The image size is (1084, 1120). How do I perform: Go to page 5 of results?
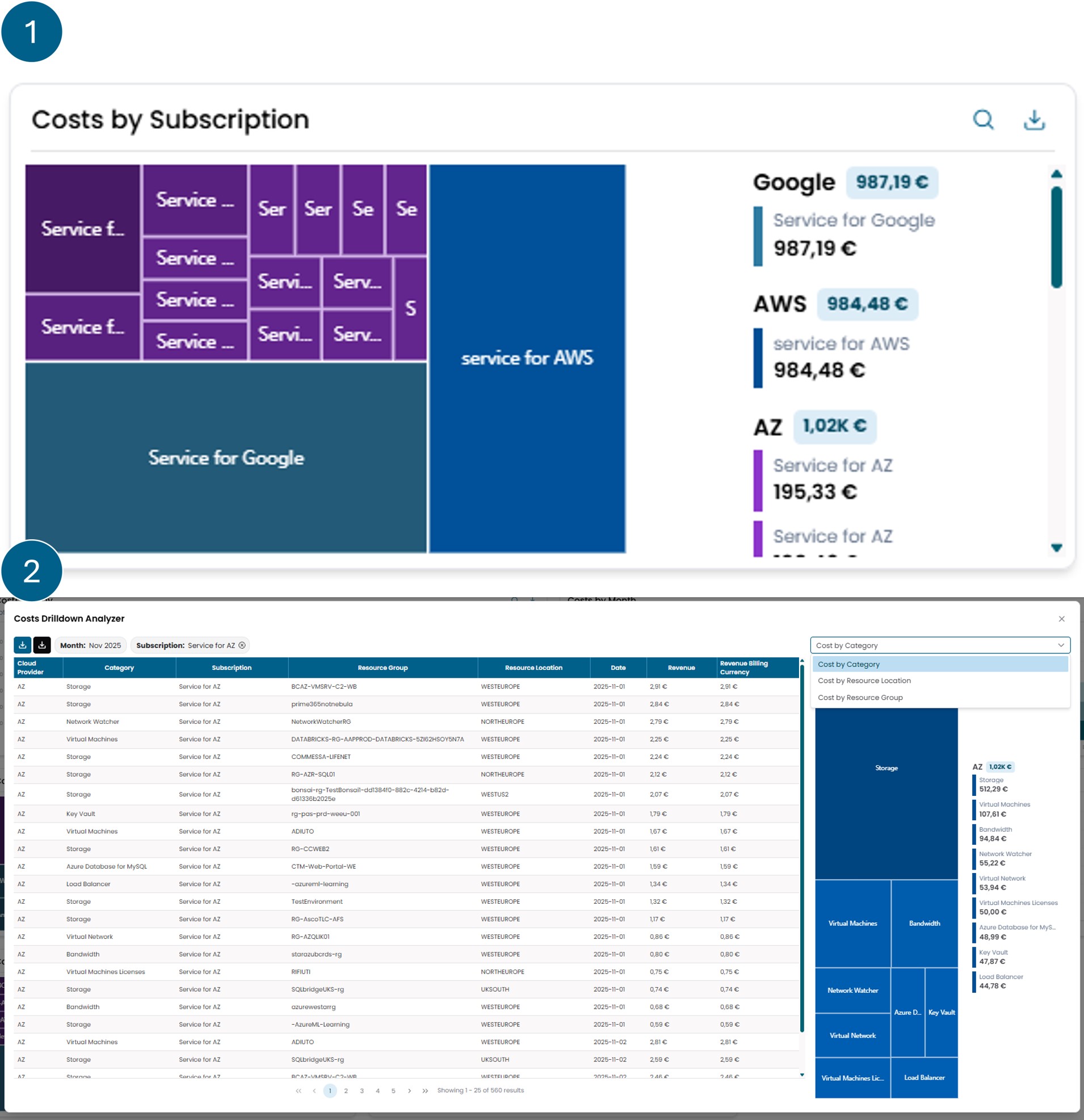[x=393, y=1090]
